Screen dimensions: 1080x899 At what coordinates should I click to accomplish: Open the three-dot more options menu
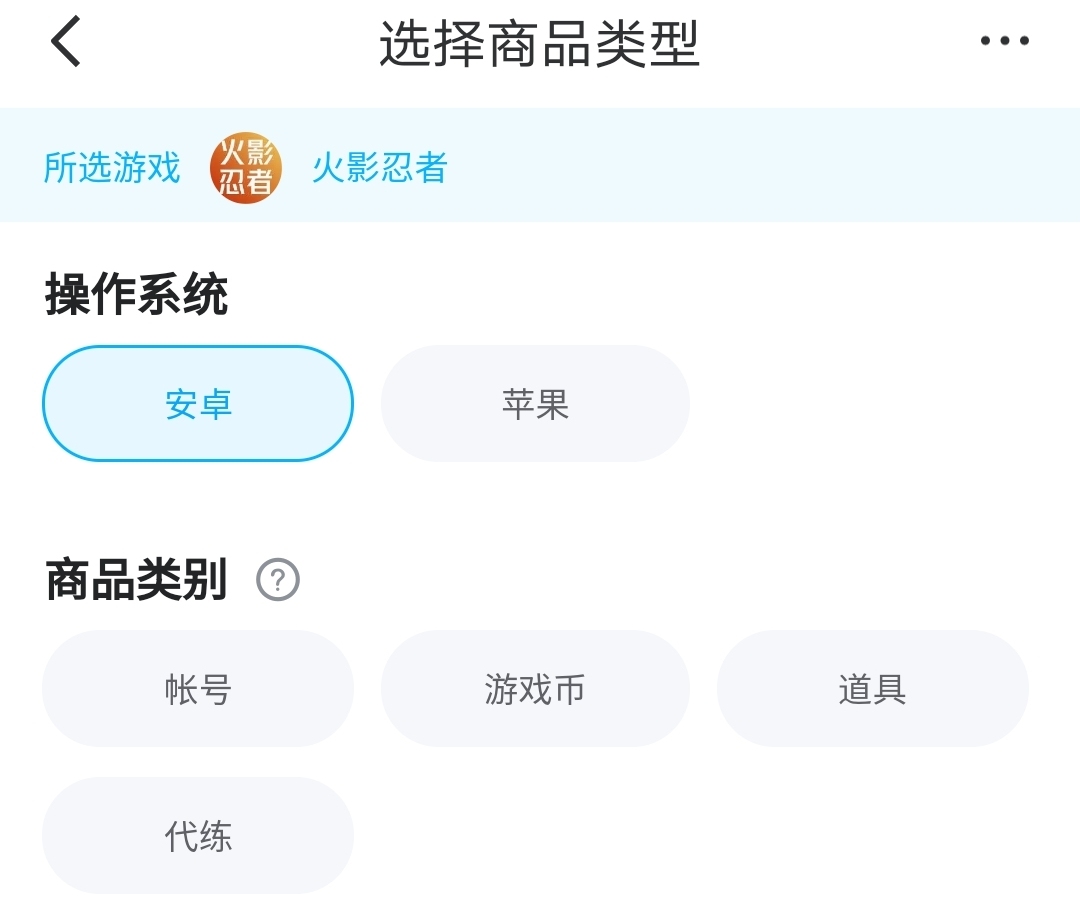[1004, 41]
